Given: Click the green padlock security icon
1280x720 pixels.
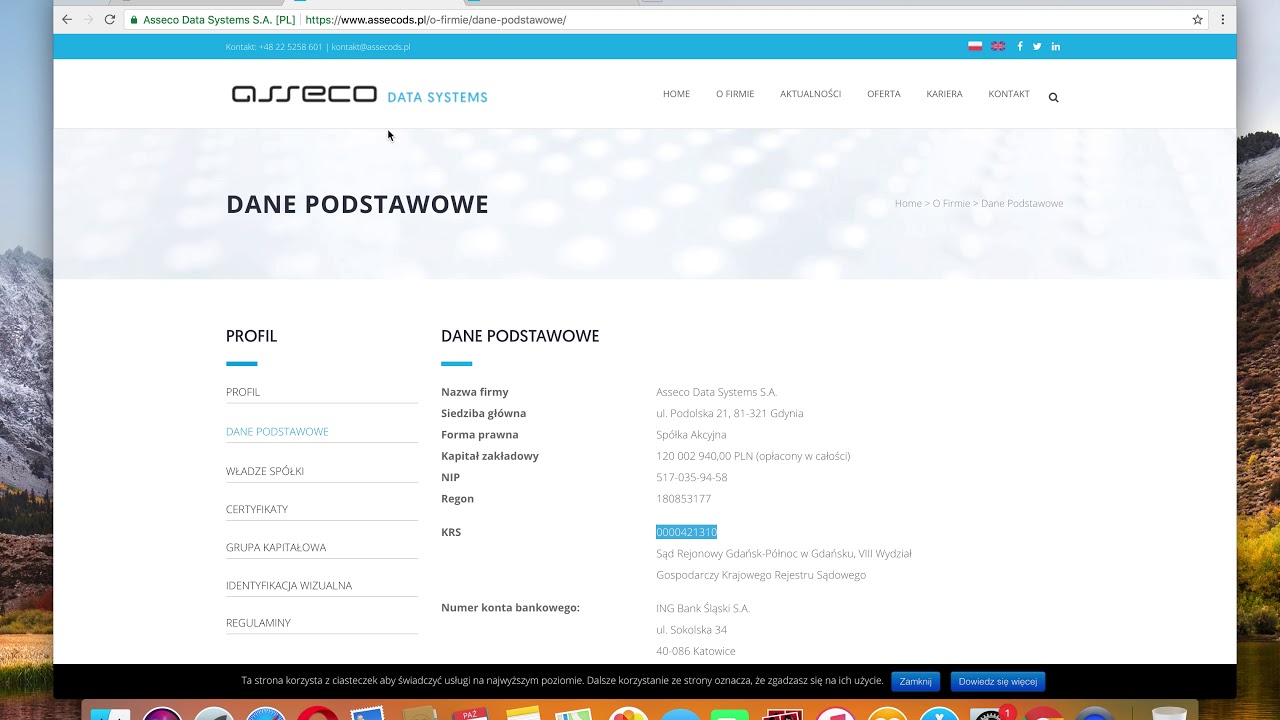Looking at the screenshot, I should coord(134,20).
